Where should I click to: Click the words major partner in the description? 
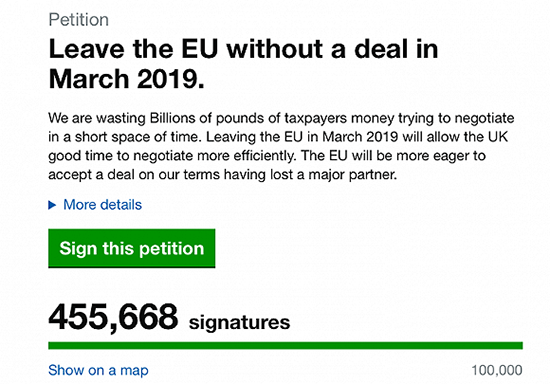coord(353,175)
